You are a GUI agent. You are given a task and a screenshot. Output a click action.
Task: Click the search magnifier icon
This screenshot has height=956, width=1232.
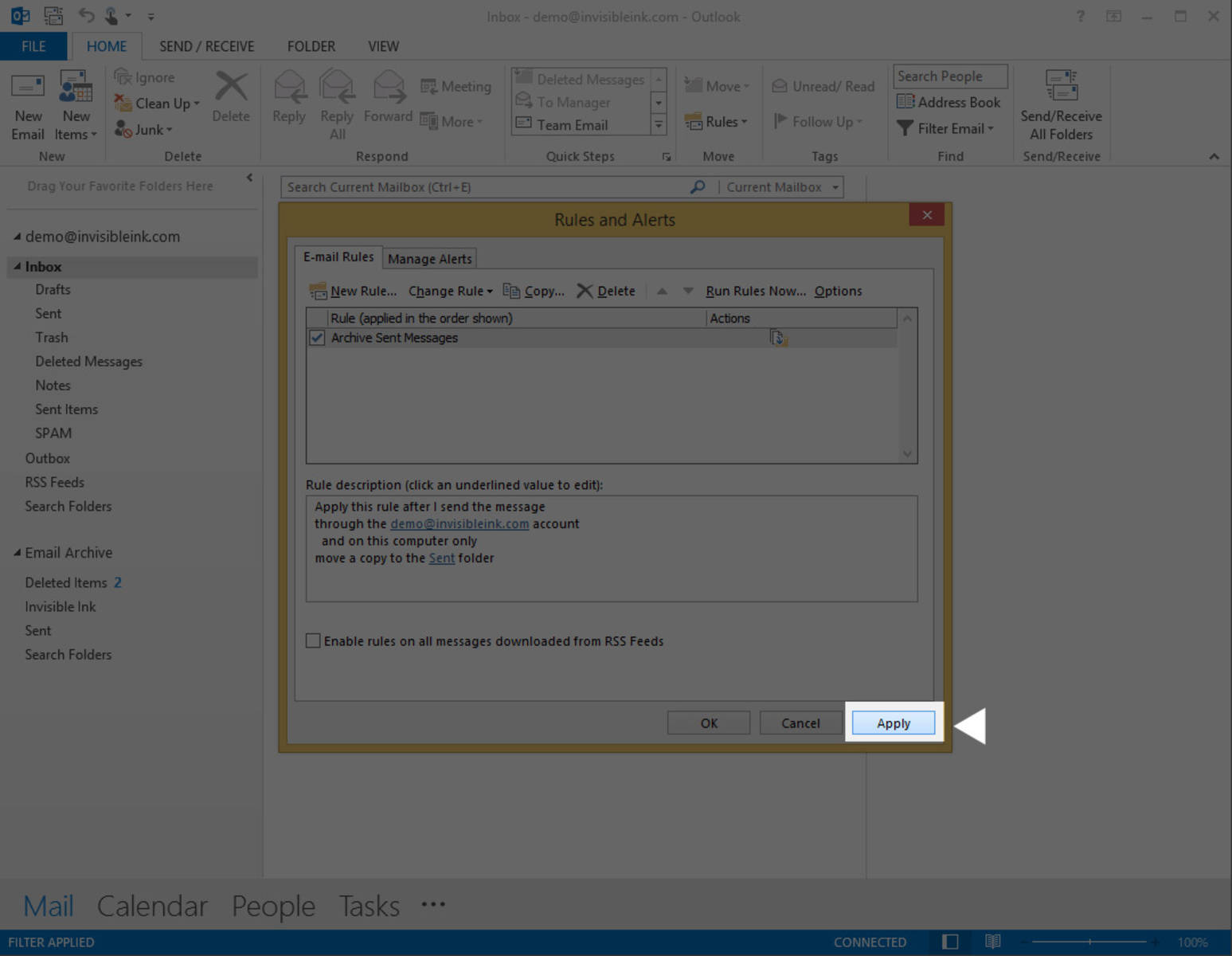tap(698, 187)
